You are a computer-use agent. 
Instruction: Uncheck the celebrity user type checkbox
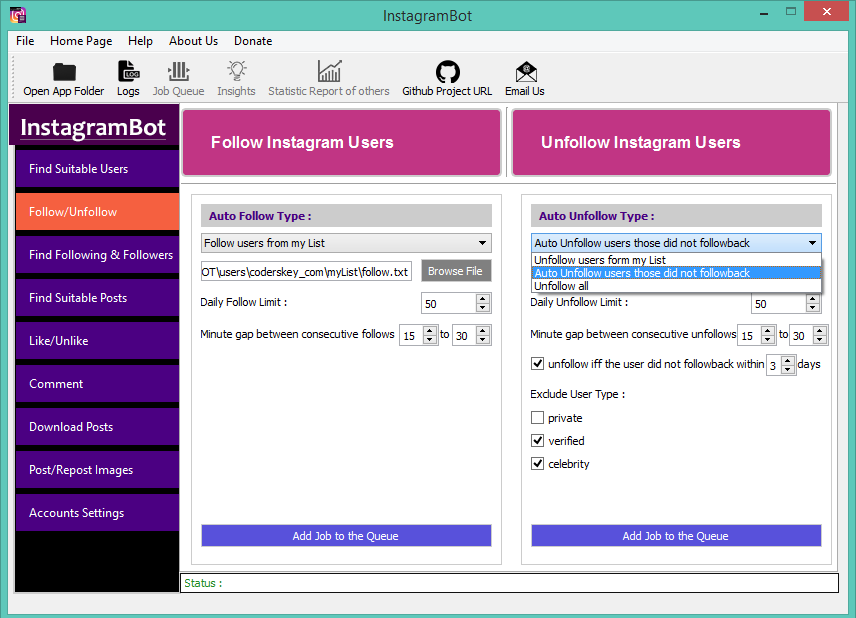coord(538,464)
